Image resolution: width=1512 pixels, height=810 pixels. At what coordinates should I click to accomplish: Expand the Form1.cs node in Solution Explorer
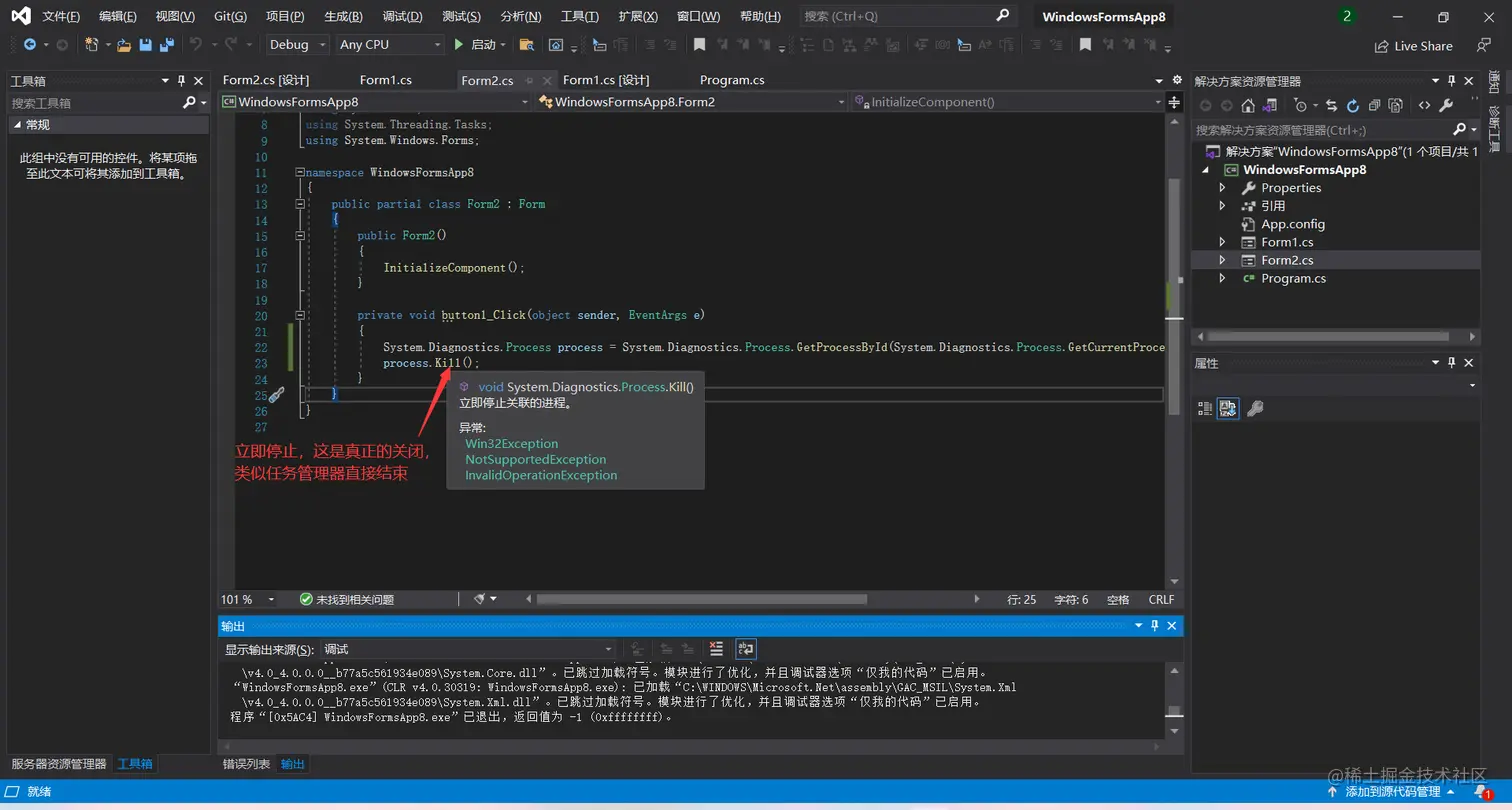(x=1222, y=242)
